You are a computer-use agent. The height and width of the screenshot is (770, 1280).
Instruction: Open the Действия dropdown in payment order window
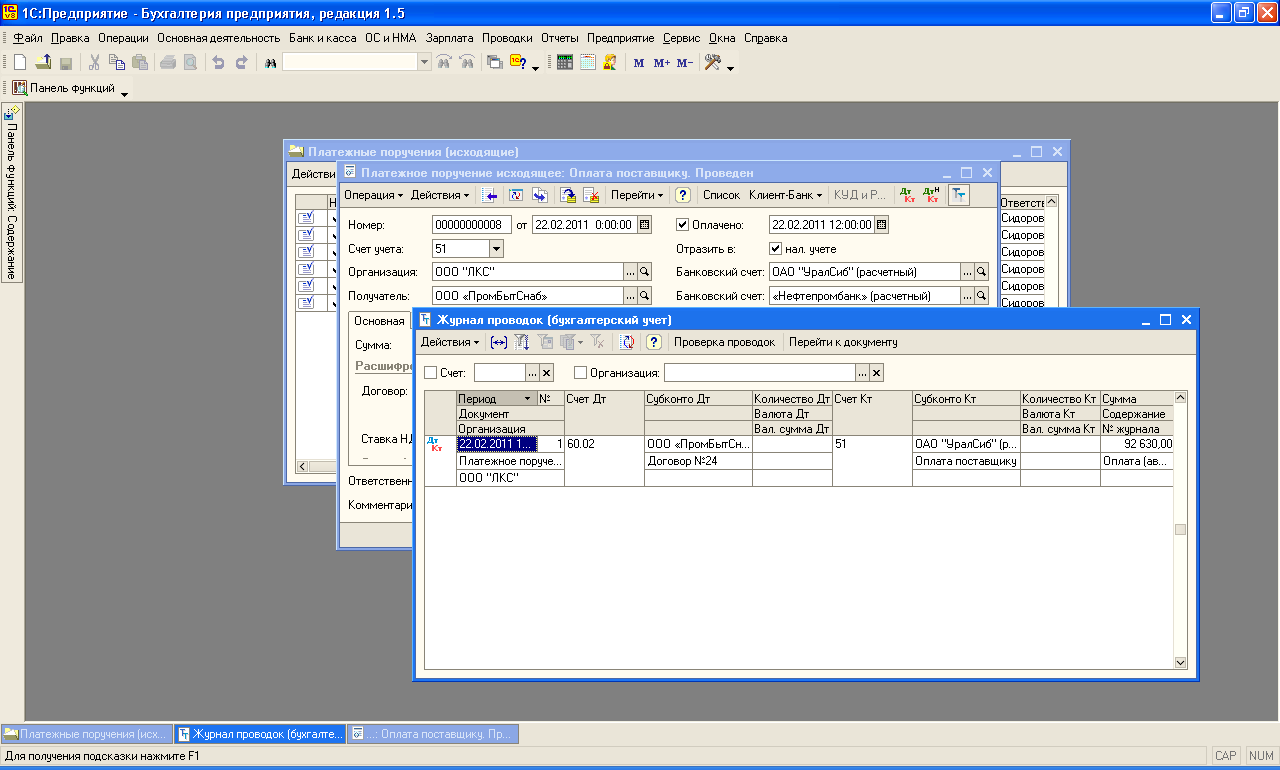[x=440, y=195]
